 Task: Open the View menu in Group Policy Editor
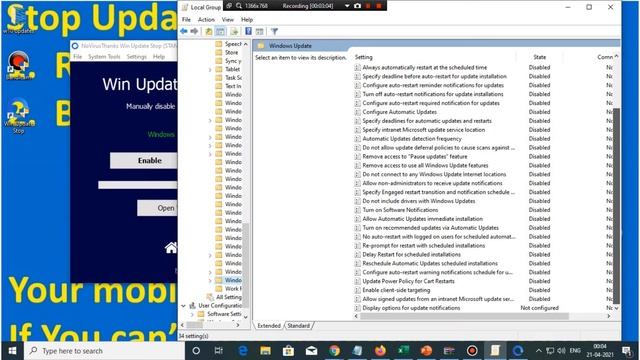point(228,20)
